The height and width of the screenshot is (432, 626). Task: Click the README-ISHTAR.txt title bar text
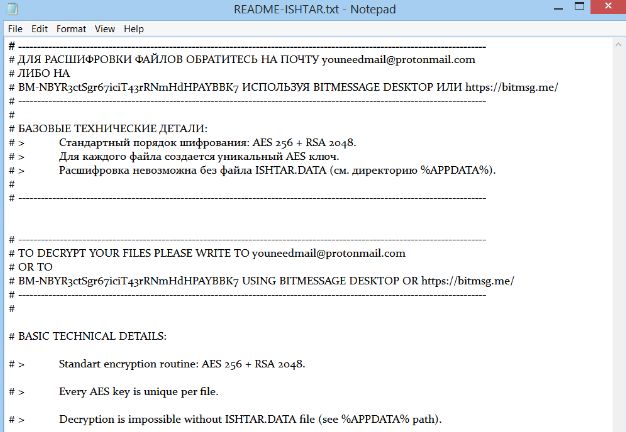(x=312, y=9)
